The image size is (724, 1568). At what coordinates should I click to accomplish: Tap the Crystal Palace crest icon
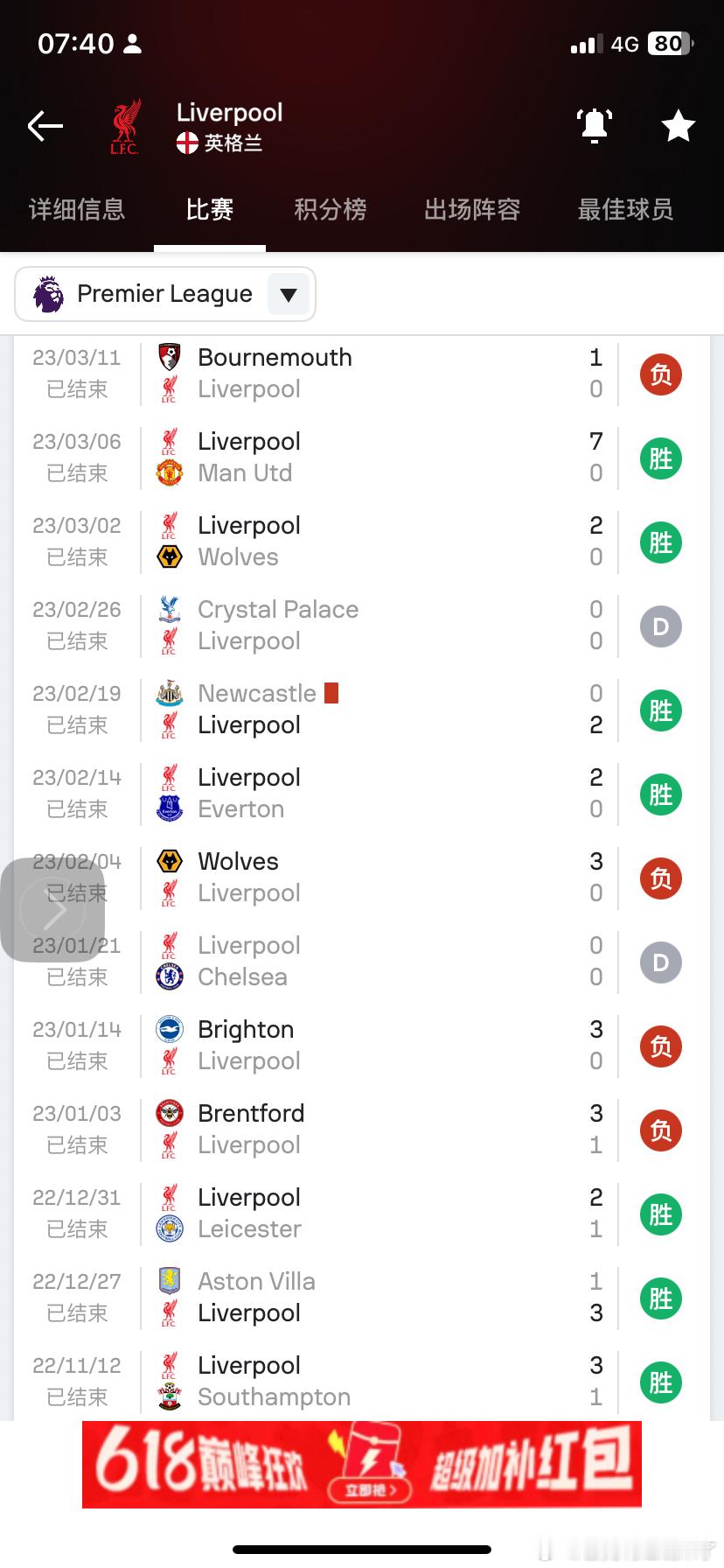[169, 609]
